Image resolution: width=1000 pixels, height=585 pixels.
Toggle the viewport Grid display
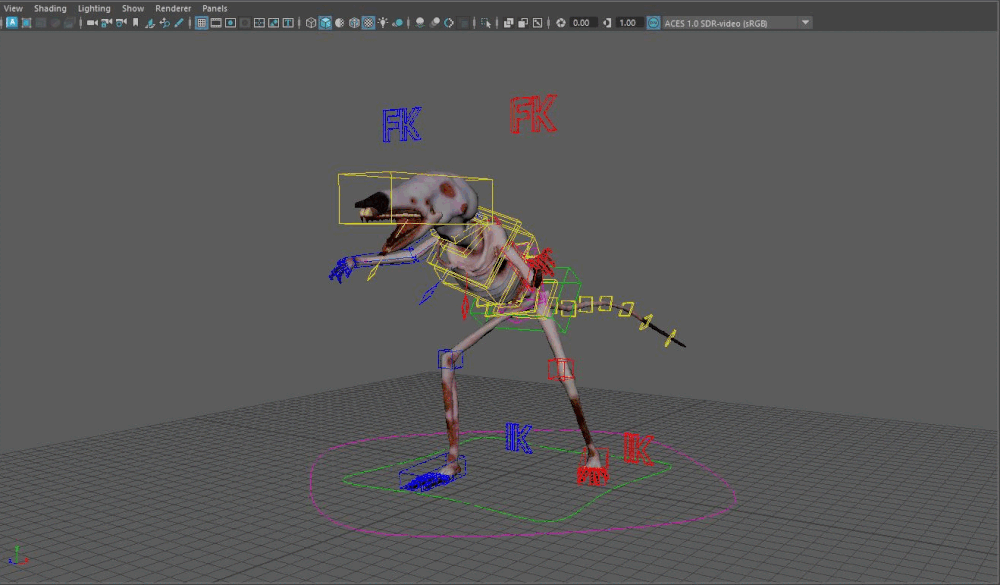[x=202, y=23]
